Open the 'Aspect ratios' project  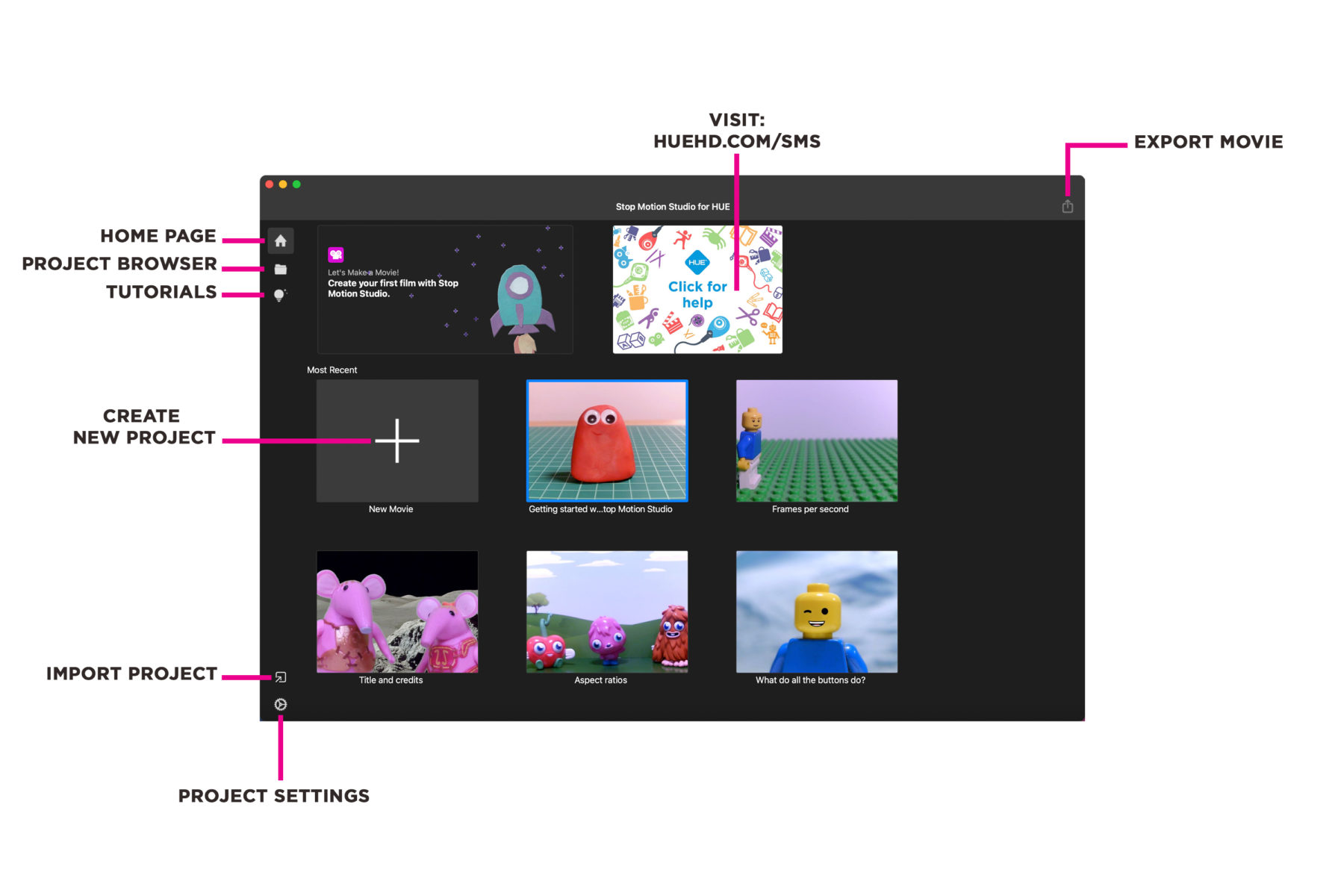[x=607, y=611]
